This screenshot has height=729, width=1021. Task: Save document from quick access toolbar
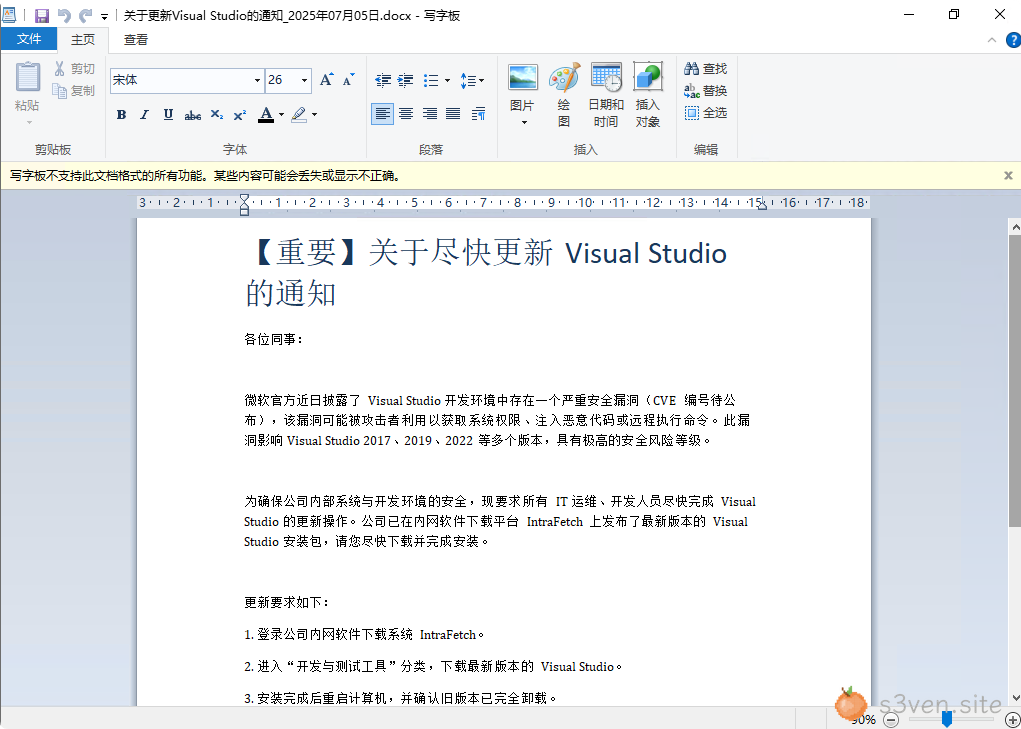(41, 15)
